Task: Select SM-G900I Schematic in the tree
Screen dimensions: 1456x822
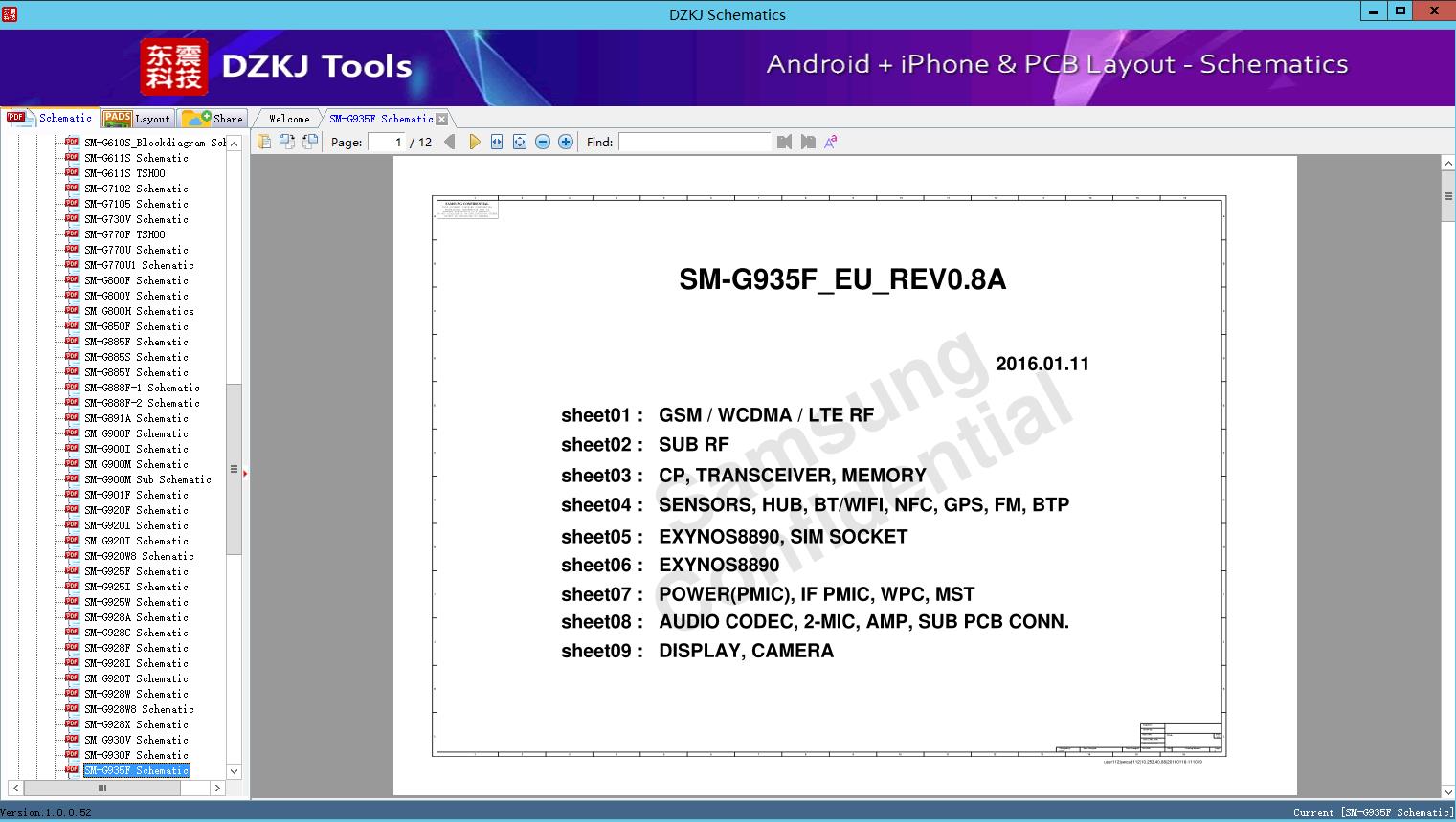Action: pyautogui.click(x=136, y=449)
